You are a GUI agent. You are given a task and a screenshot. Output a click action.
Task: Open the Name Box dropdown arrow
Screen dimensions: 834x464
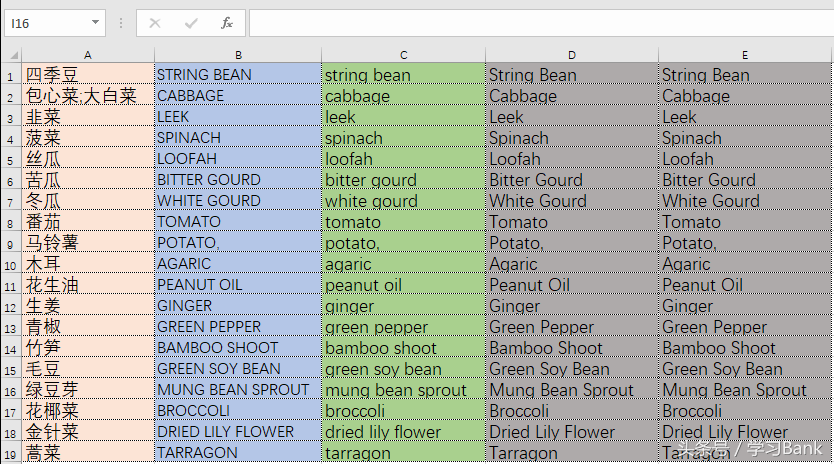95,22
